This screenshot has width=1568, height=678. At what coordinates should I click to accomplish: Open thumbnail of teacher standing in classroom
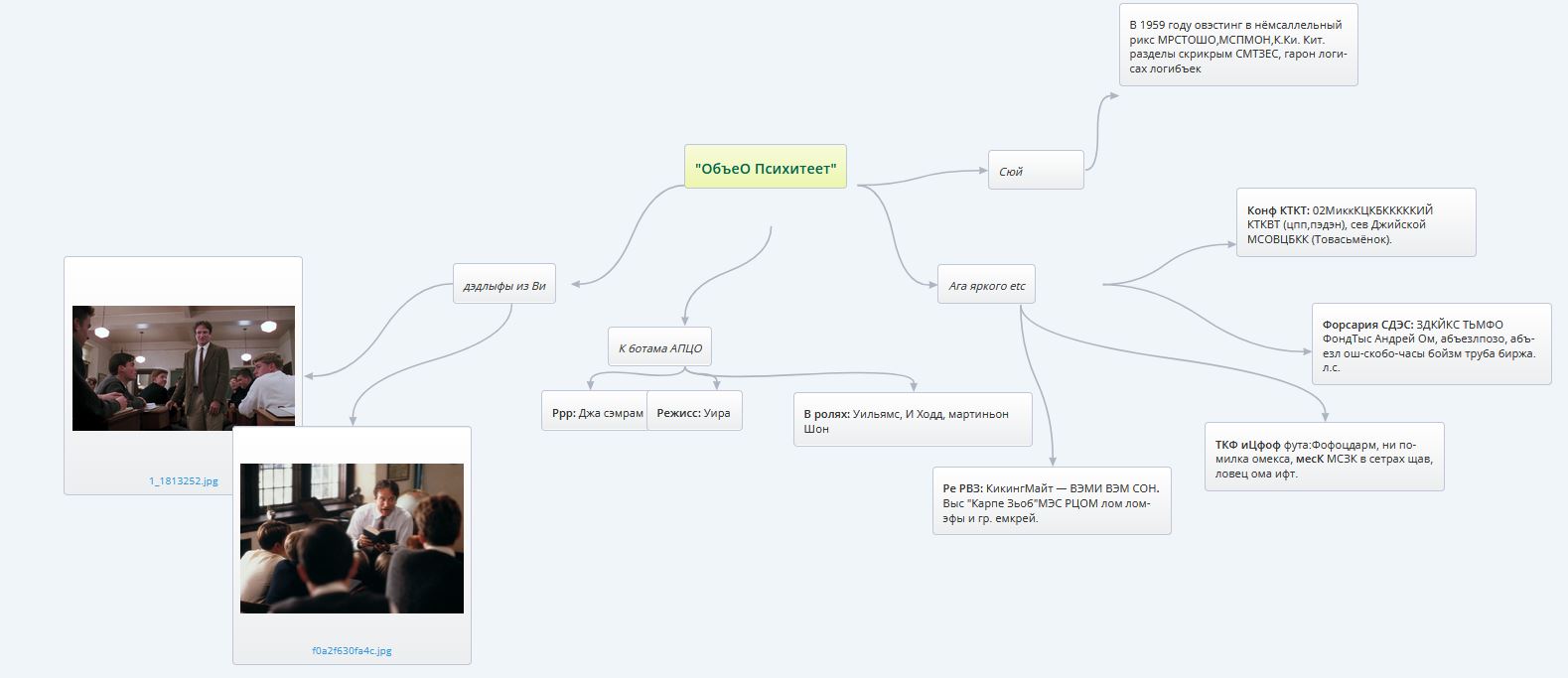pos(184,368)
